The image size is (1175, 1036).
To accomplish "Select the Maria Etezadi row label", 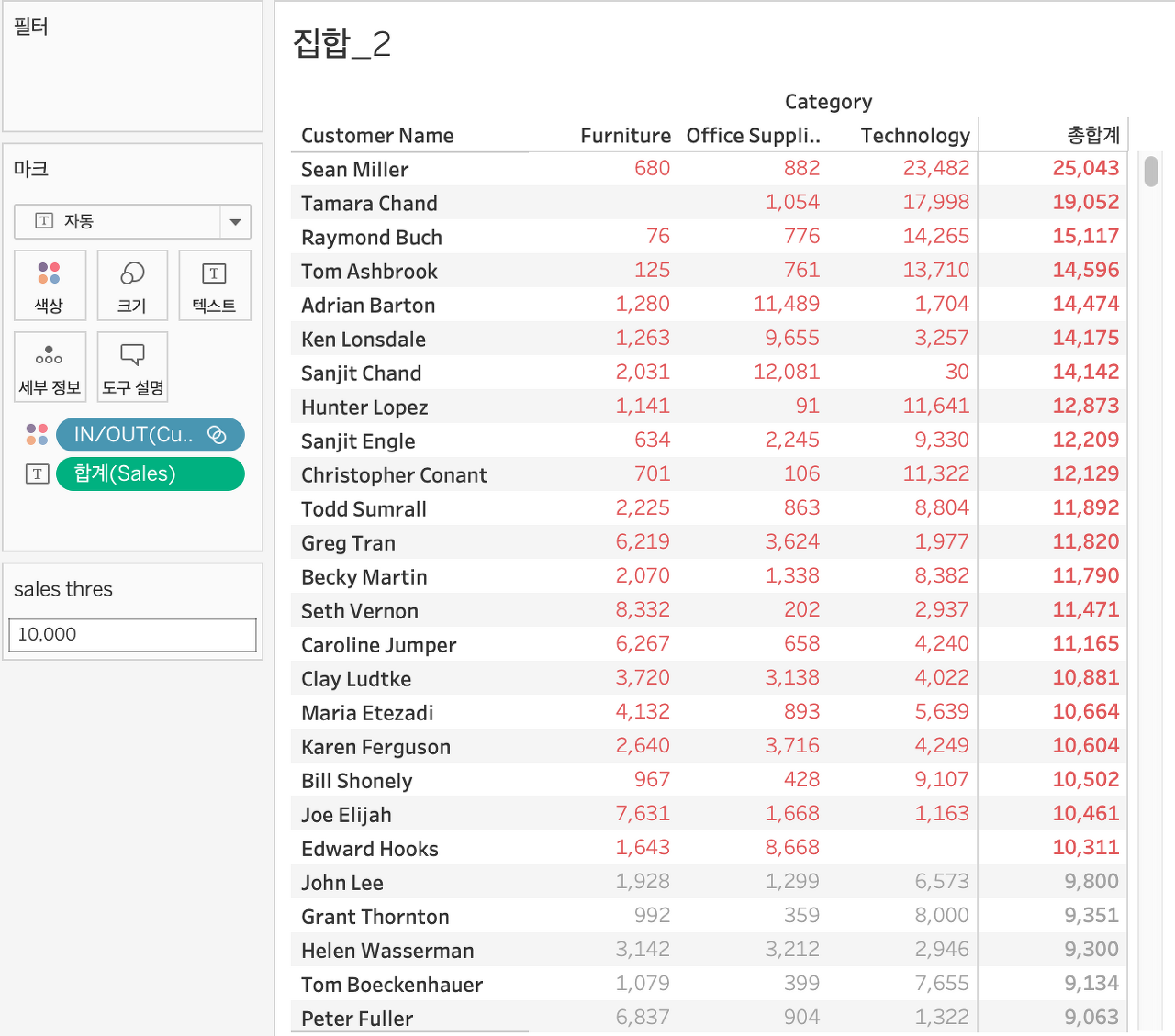I will [x=367, y=713].
